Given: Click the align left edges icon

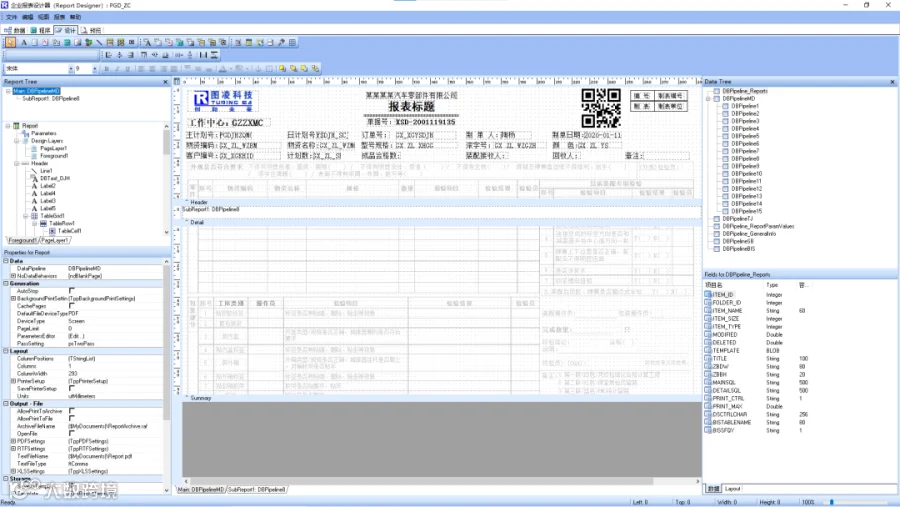Looking at the screenshot, I should 108,55.
